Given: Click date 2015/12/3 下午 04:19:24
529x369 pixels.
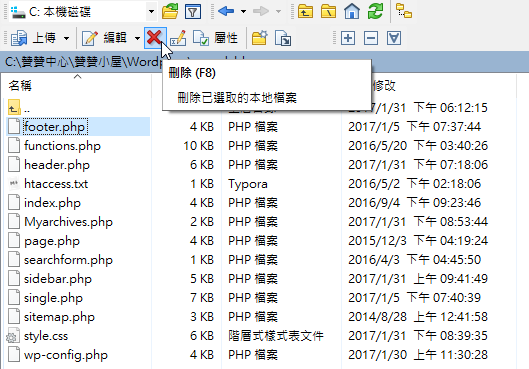Looking at the screenshot, I should (418, 241).
